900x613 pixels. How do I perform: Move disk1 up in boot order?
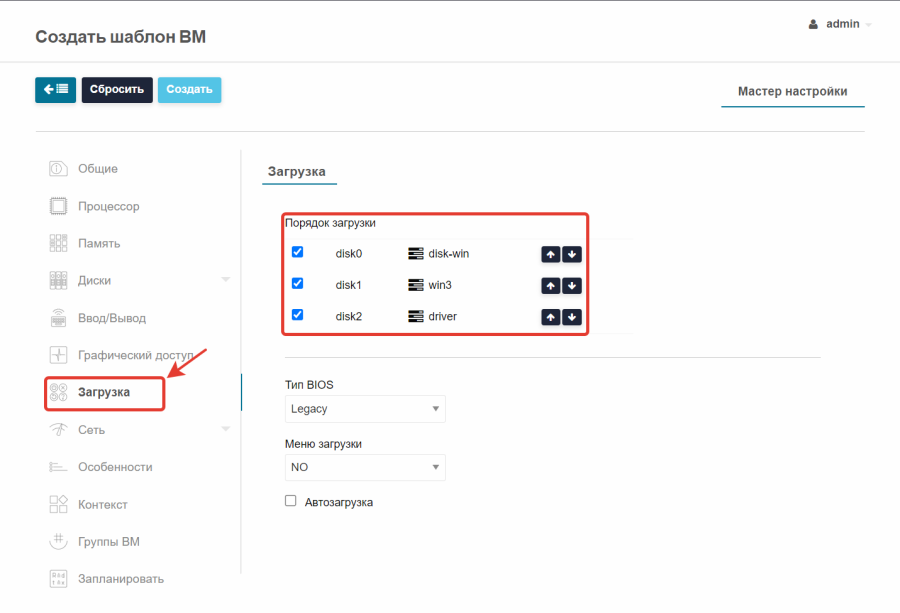(550, 286)
